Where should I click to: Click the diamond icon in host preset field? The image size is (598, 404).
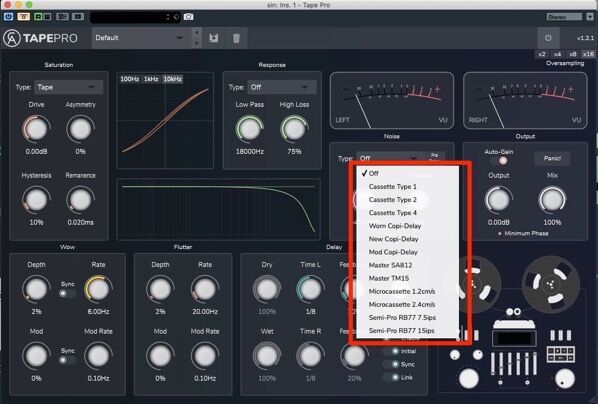pos(176,17)
